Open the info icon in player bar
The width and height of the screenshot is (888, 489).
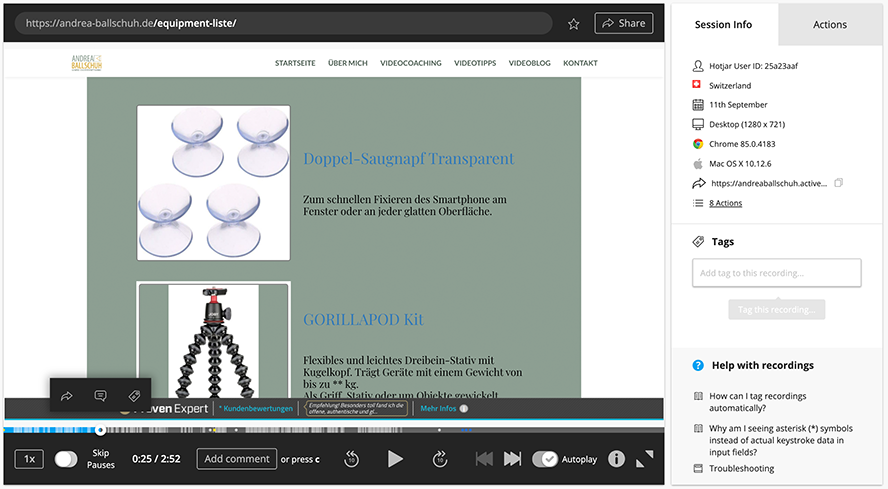pyautogui.click(x=616, y=459)
